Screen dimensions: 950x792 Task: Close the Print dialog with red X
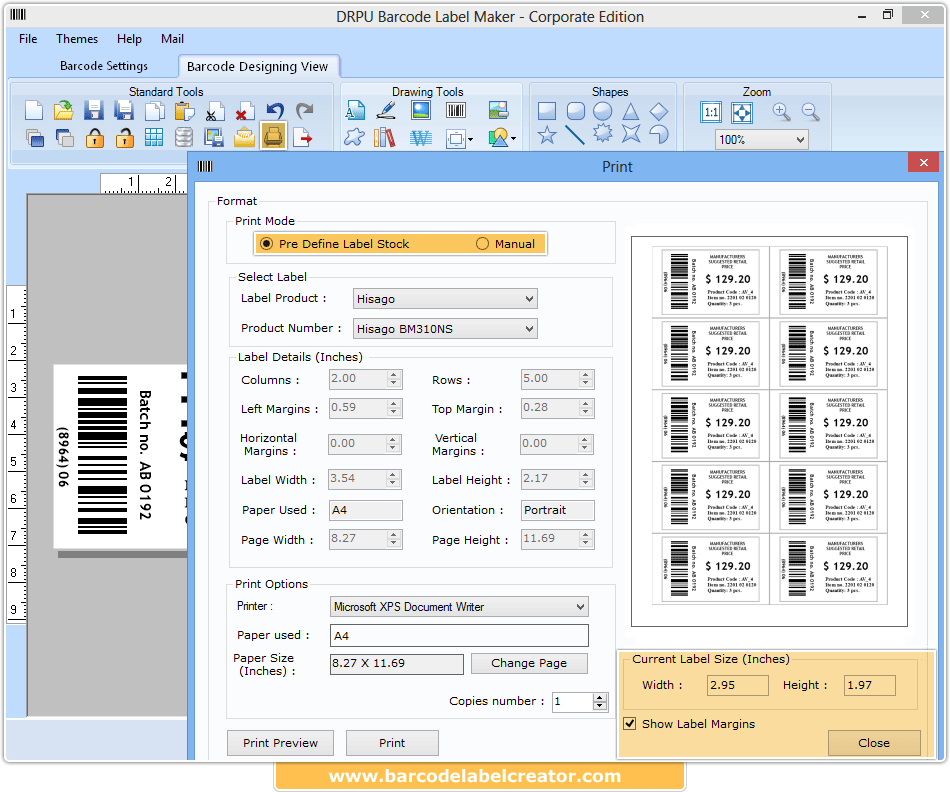pyautogui.click(x=923, y=162)
